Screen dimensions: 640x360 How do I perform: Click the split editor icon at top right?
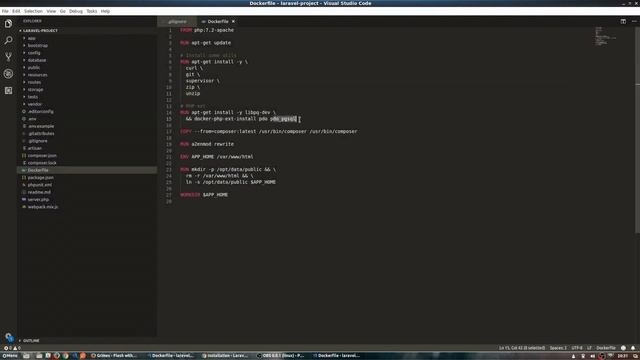[x=623, y=21]
